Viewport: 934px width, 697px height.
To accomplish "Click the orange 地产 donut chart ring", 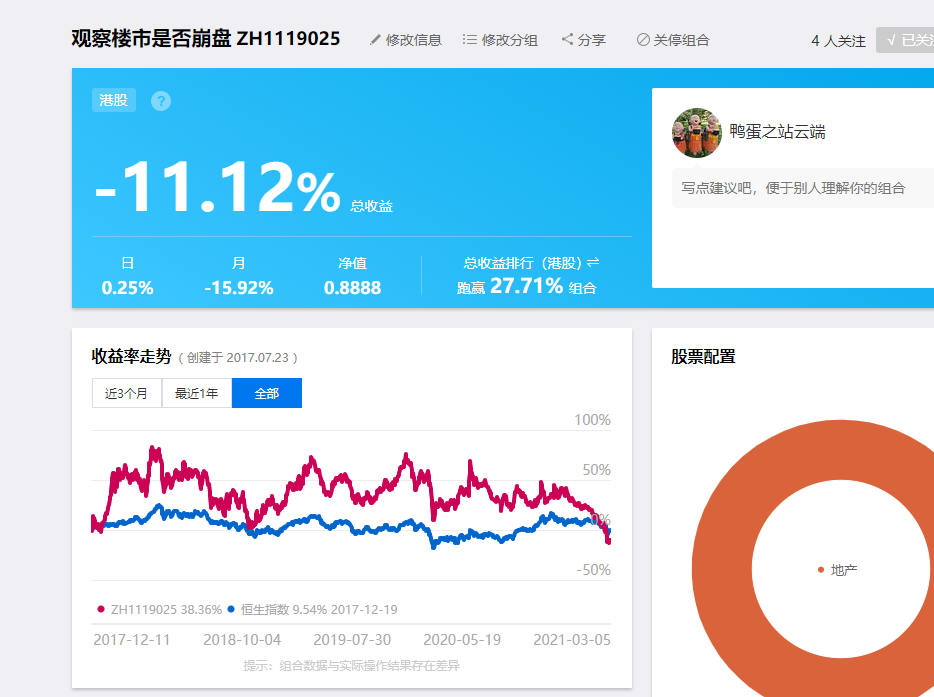I will [x=722, y=570].
